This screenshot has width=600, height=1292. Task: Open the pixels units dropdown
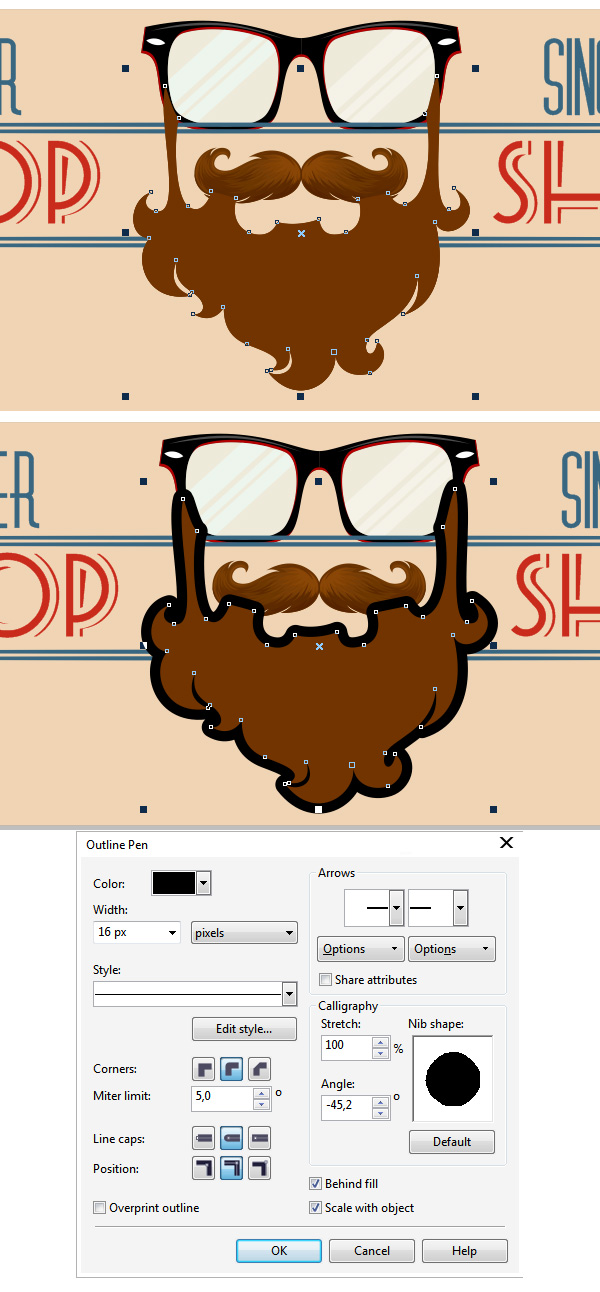click(x=244, y=933)
